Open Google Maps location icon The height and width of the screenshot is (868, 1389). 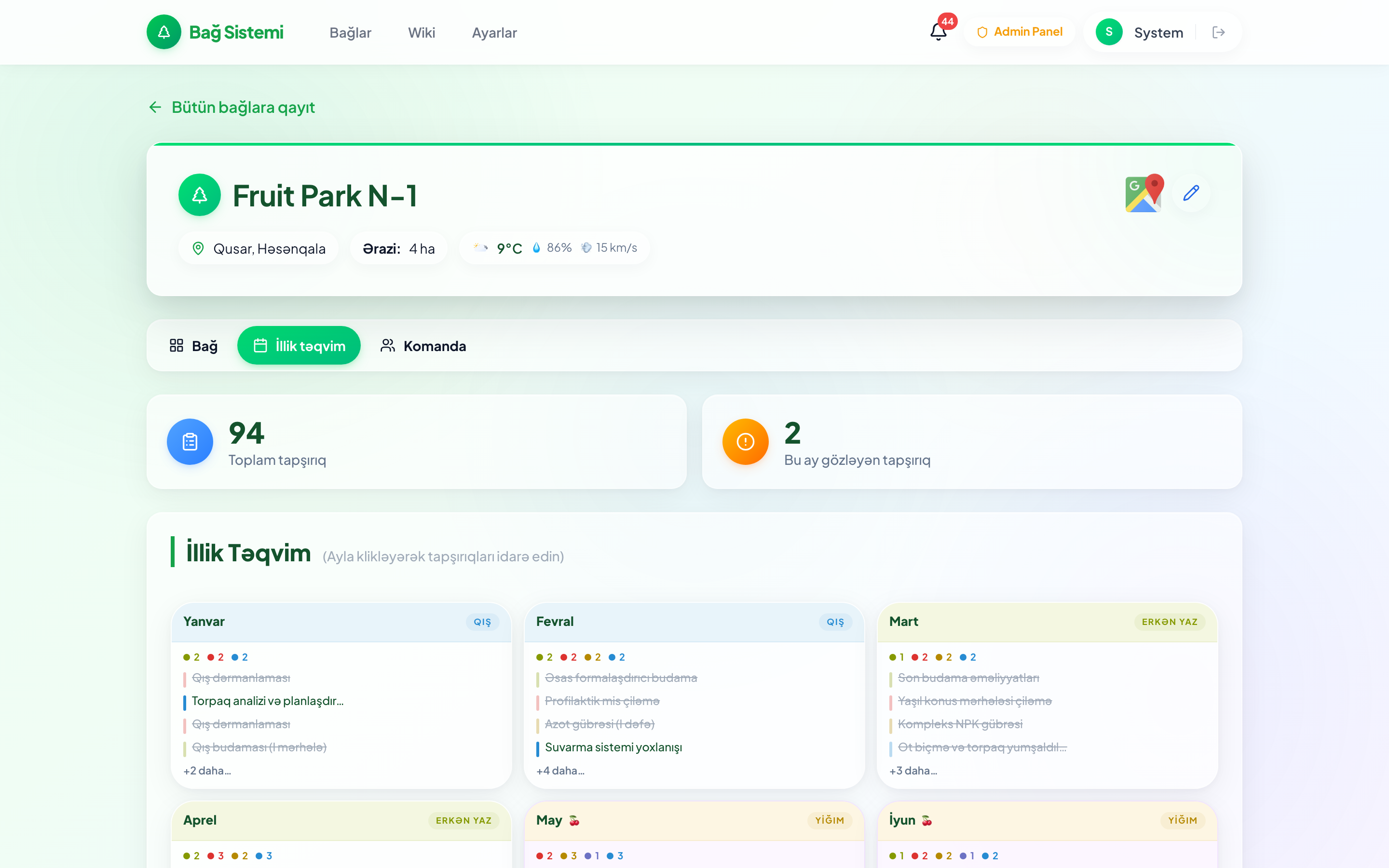point(1144,193)
